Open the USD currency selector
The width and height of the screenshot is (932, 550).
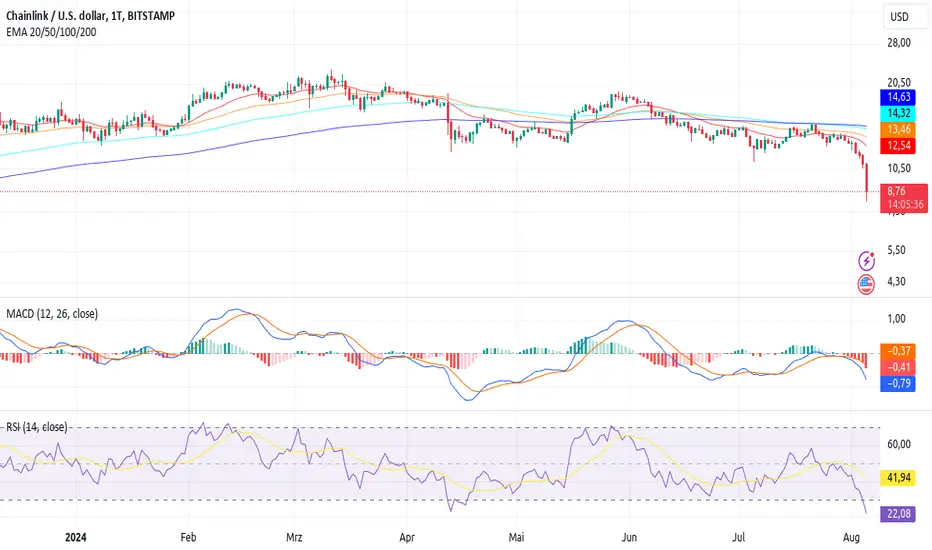click(903, 17)
